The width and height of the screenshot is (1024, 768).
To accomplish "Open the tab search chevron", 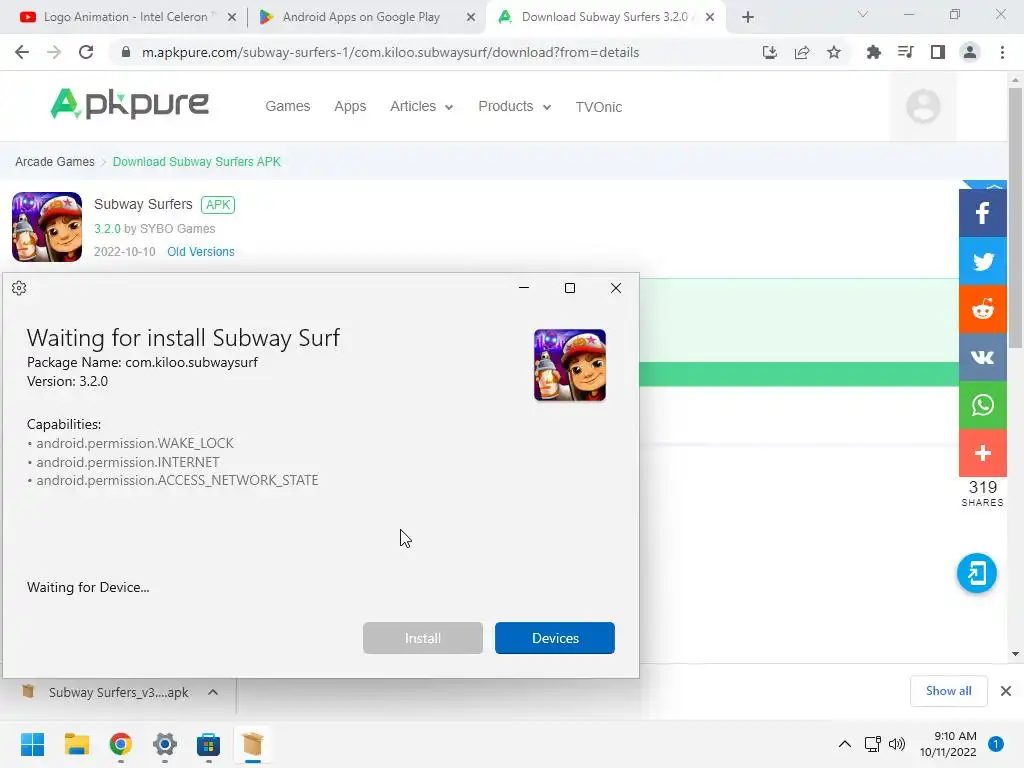I will (863, 14).
